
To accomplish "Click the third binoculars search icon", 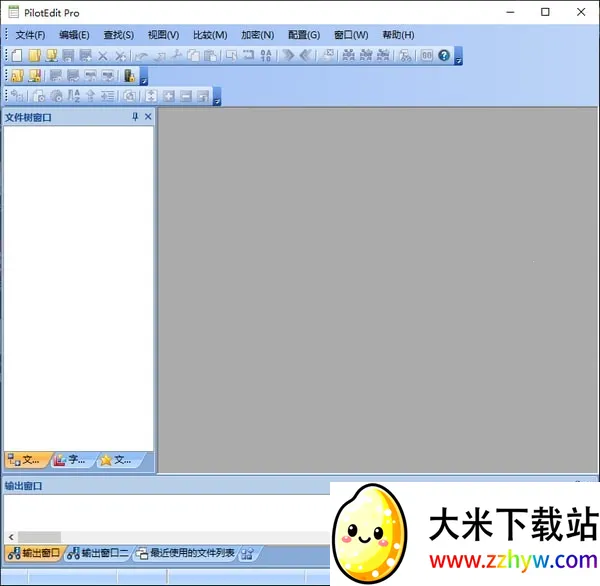I will [x=383, y=55].
